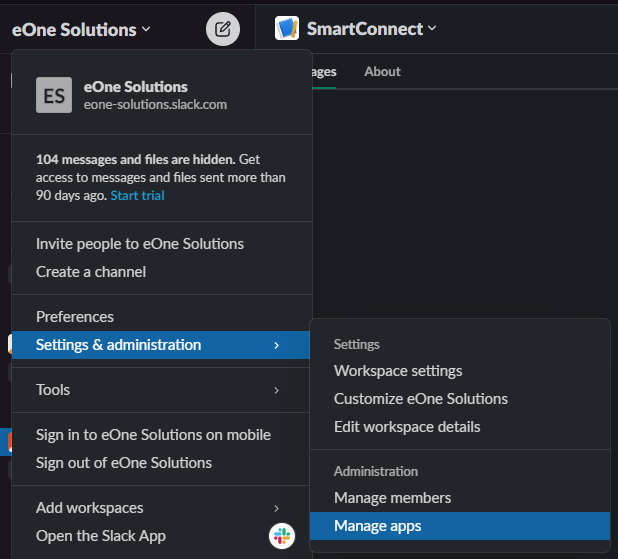The image size is (618, 559).
Task: Click the ES workspace avatar
Action: [54, 95]
